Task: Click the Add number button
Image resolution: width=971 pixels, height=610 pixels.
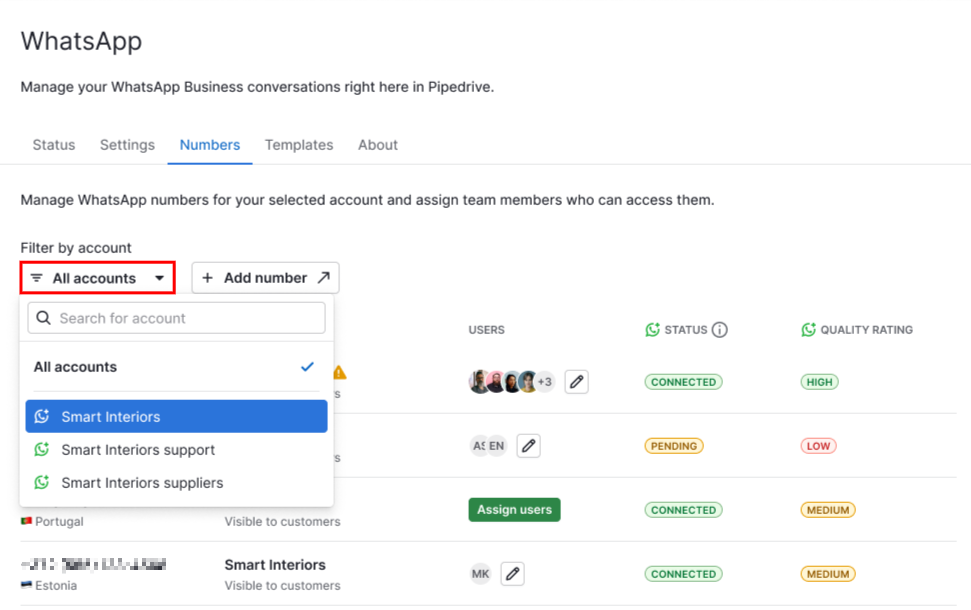Action: (266, 278)
